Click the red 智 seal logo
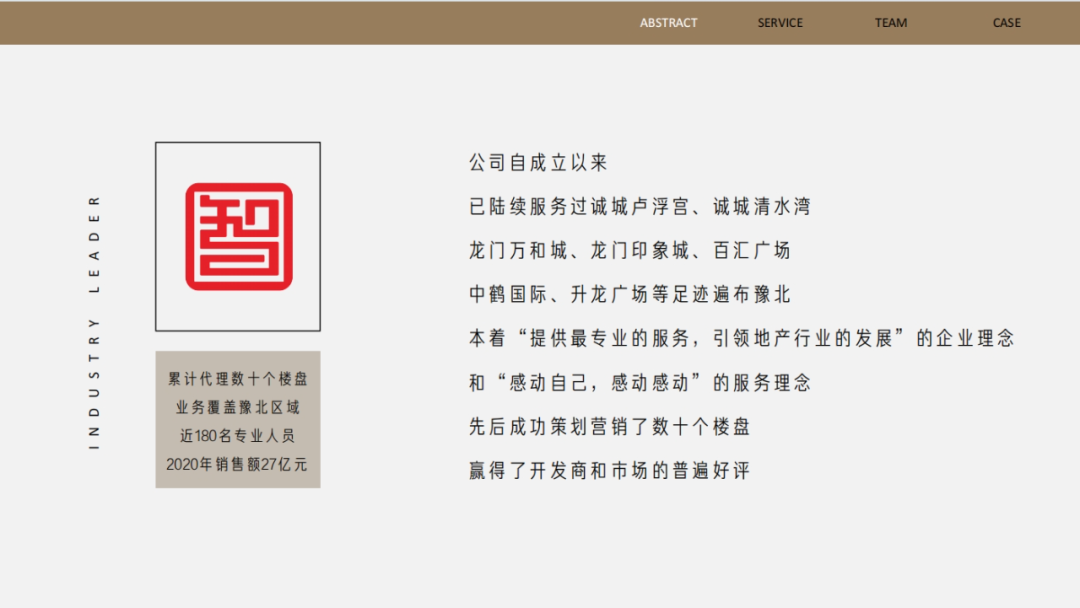This screenshot has width=1080, height=608. [x=238, y=236]
